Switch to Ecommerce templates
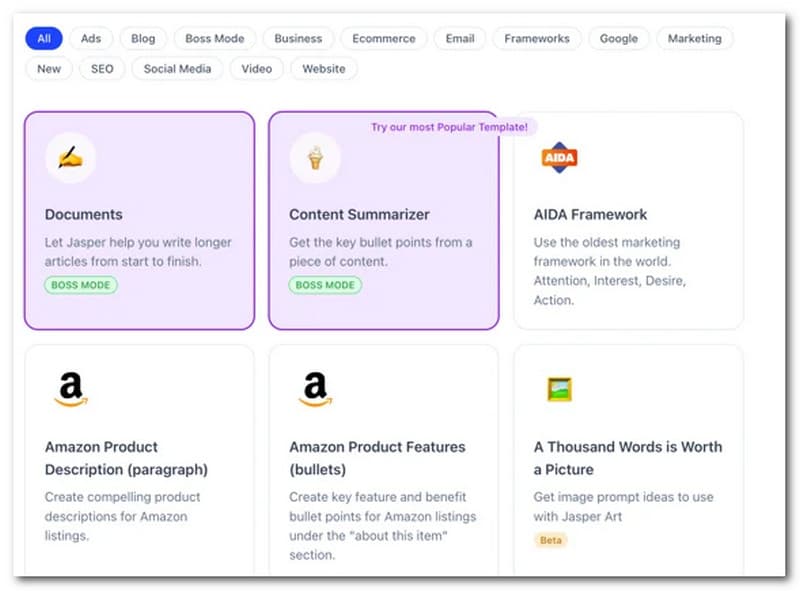Screen dimensions: 800x591 coord(384,38)
